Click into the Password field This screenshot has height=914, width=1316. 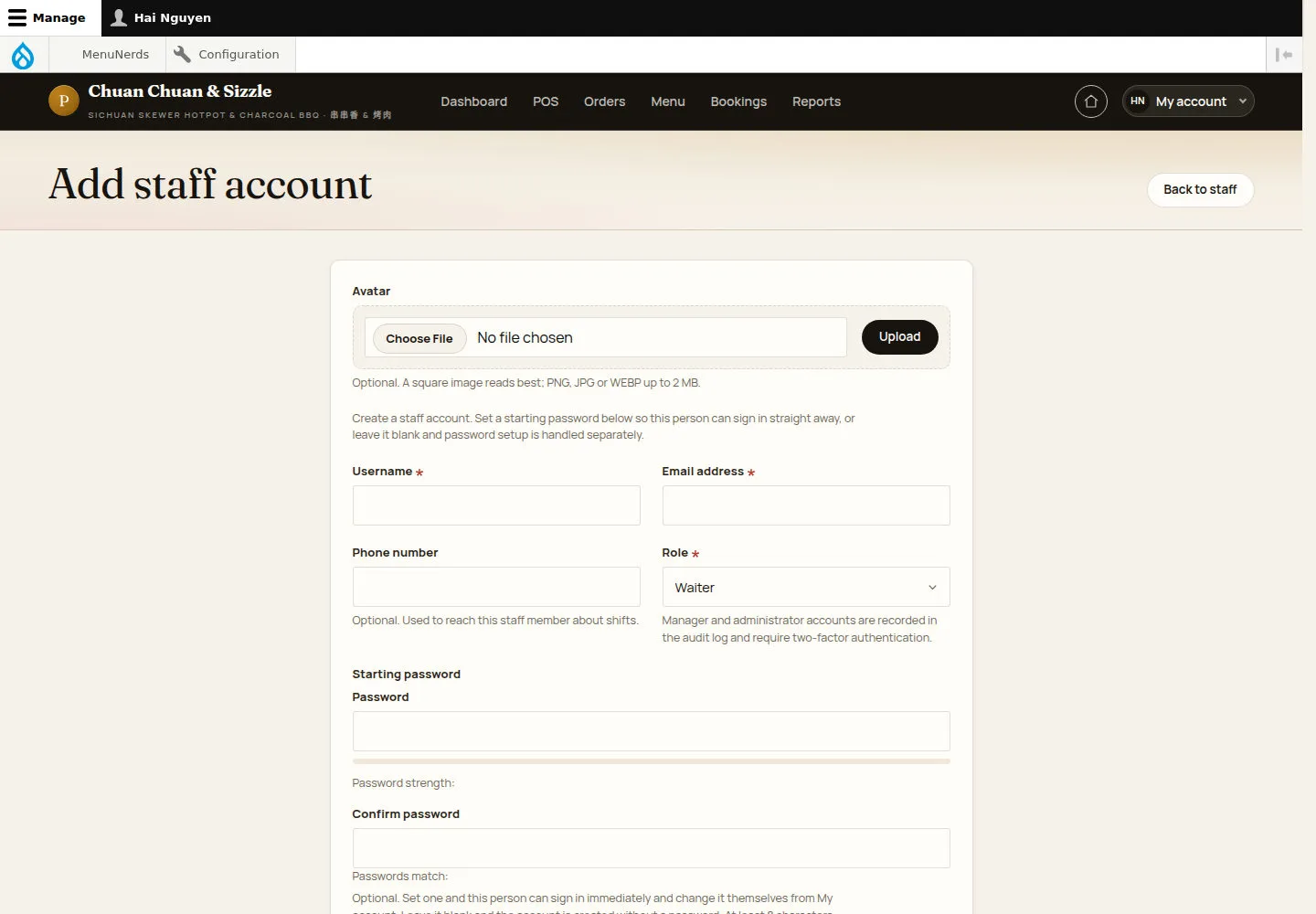point(652,731)
